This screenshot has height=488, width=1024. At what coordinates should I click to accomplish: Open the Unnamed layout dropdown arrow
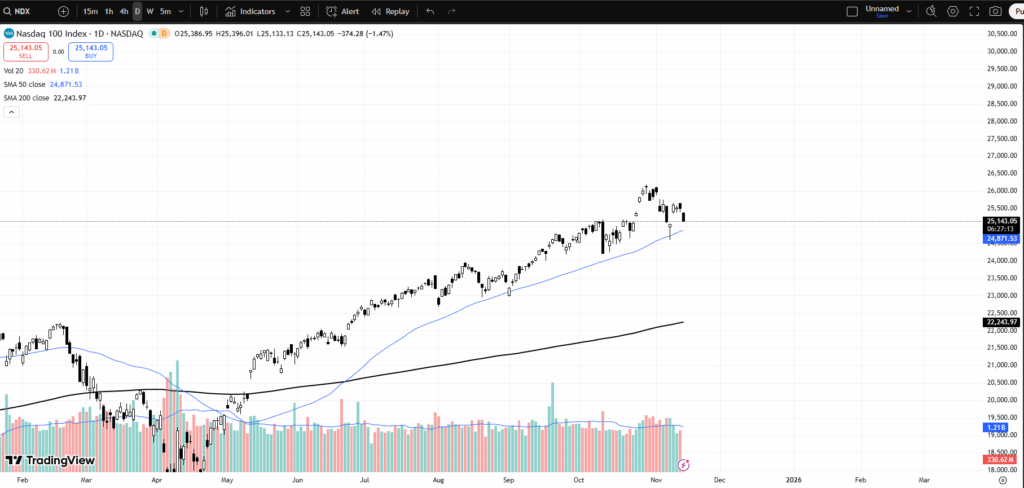point(908,11)
